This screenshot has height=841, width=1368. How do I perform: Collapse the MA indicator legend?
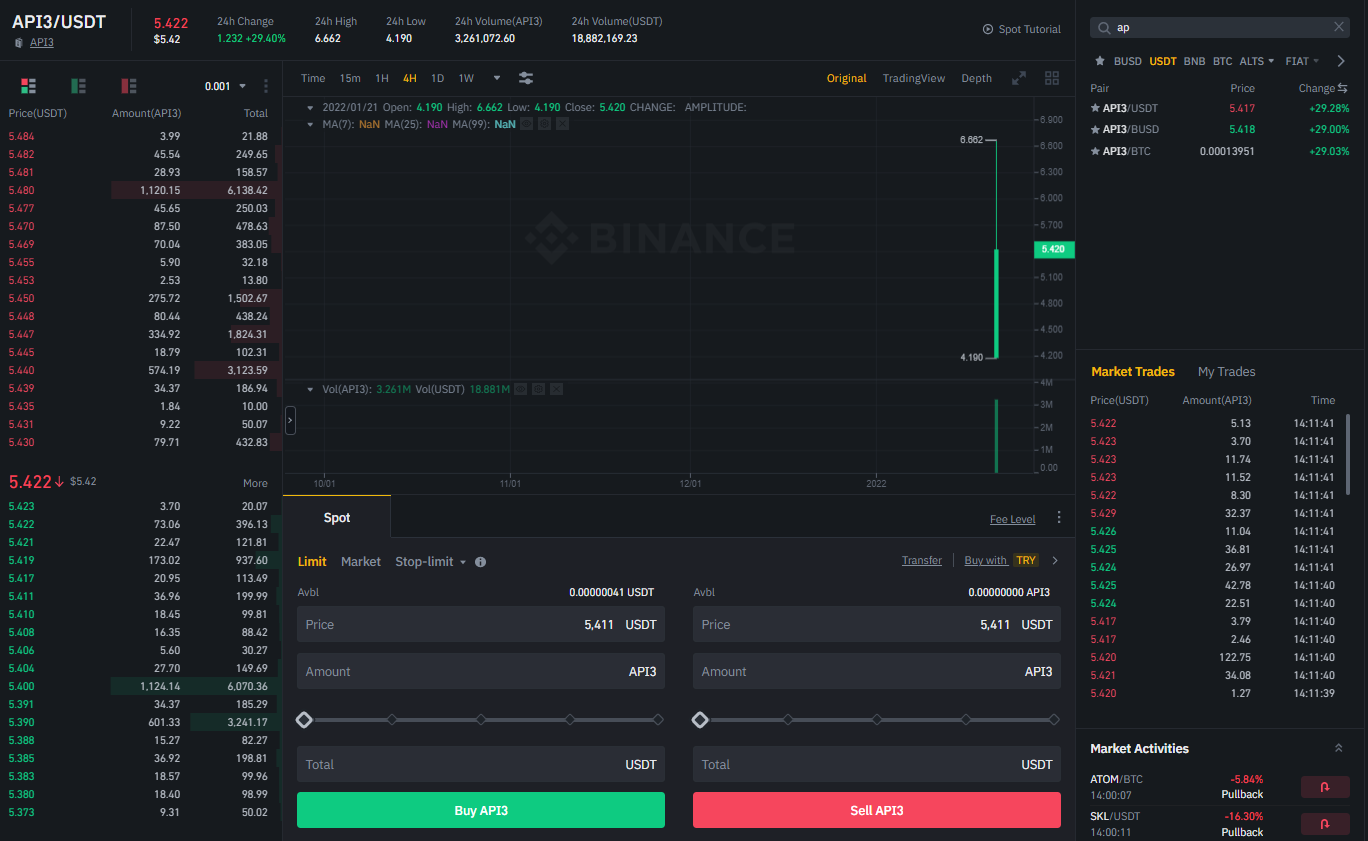310,124
